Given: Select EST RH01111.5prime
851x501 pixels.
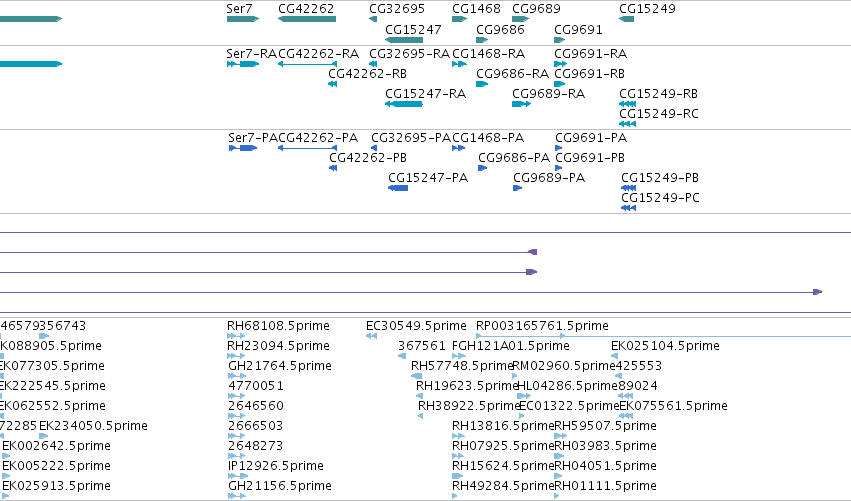Looking at the screenshot, I should click(x=605, y=486).
